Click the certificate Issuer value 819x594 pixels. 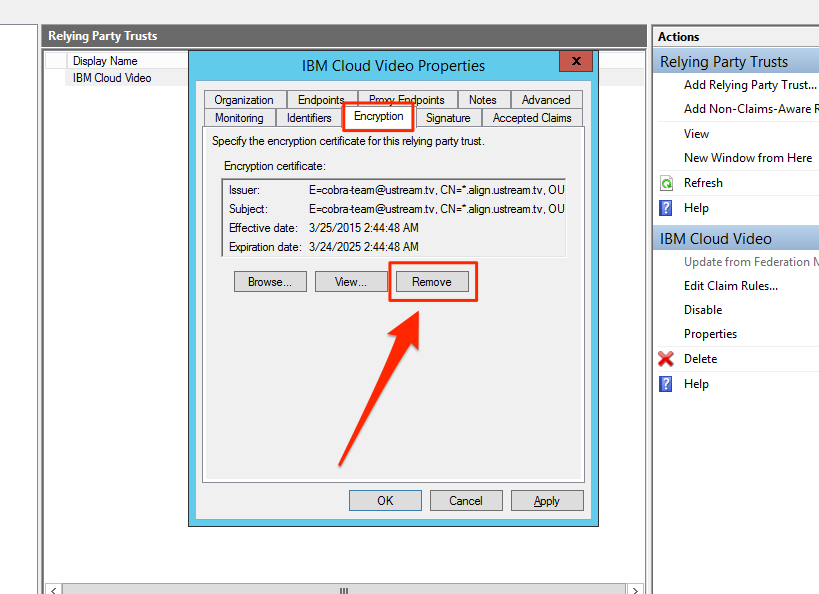[437, 190]
